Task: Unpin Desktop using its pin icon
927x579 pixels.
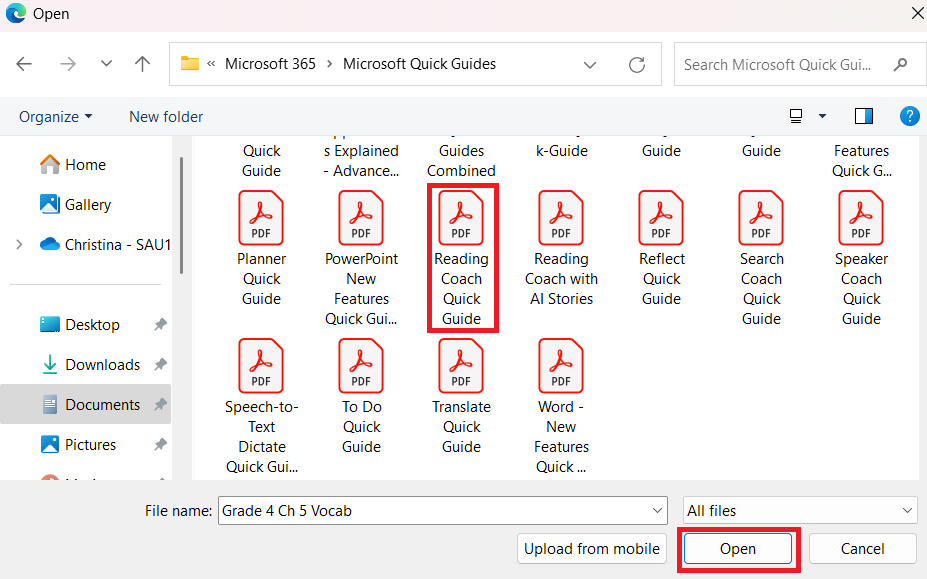Action: tap(160, 325)
